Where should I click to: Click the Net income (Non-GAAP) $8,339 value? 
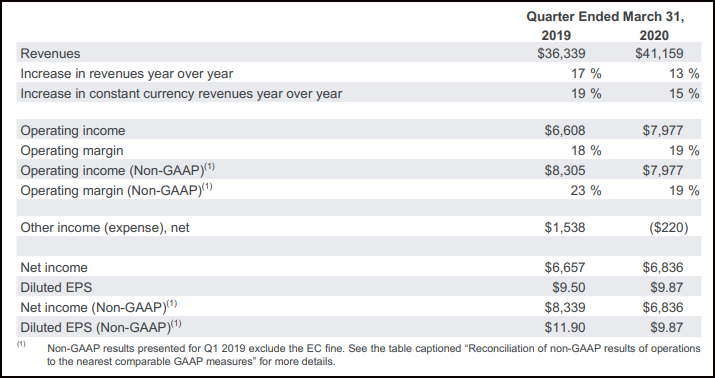(x=565, y=307)
